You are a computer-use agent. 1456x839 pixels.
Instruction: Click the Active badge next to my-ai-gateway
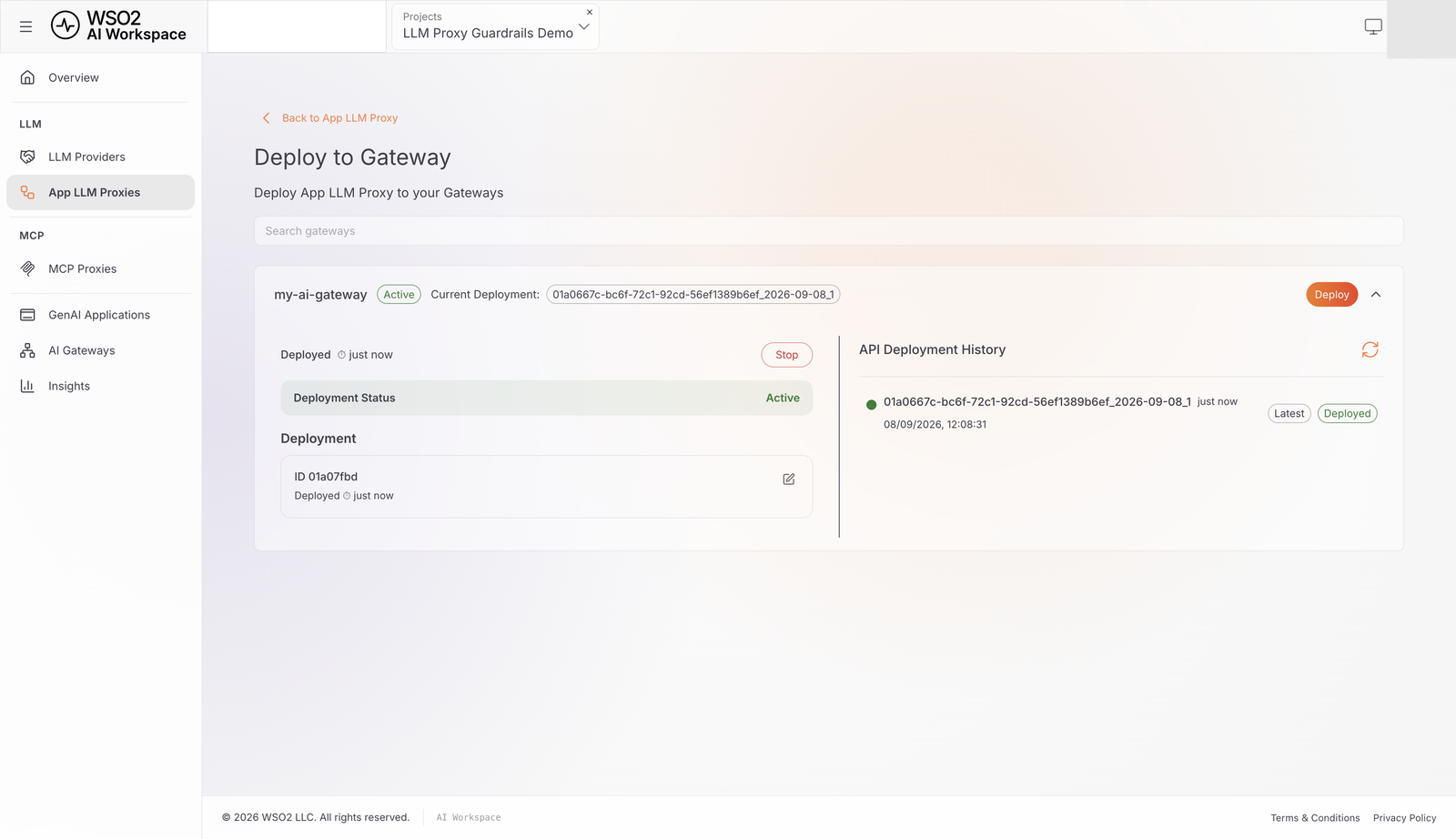click(x=399, y=295)
